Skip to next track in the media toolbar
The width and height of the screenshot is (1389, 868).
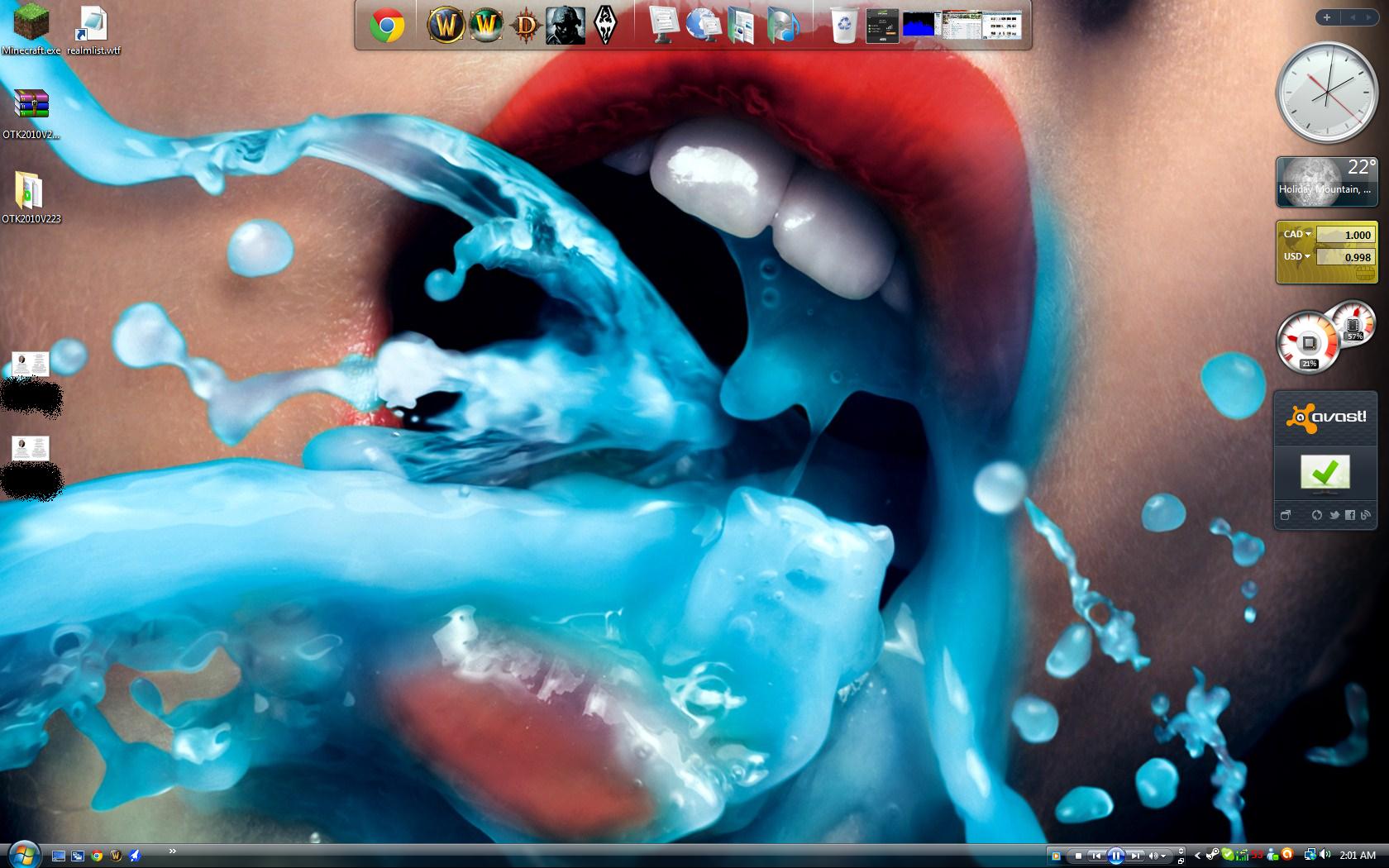point(1138,856)
